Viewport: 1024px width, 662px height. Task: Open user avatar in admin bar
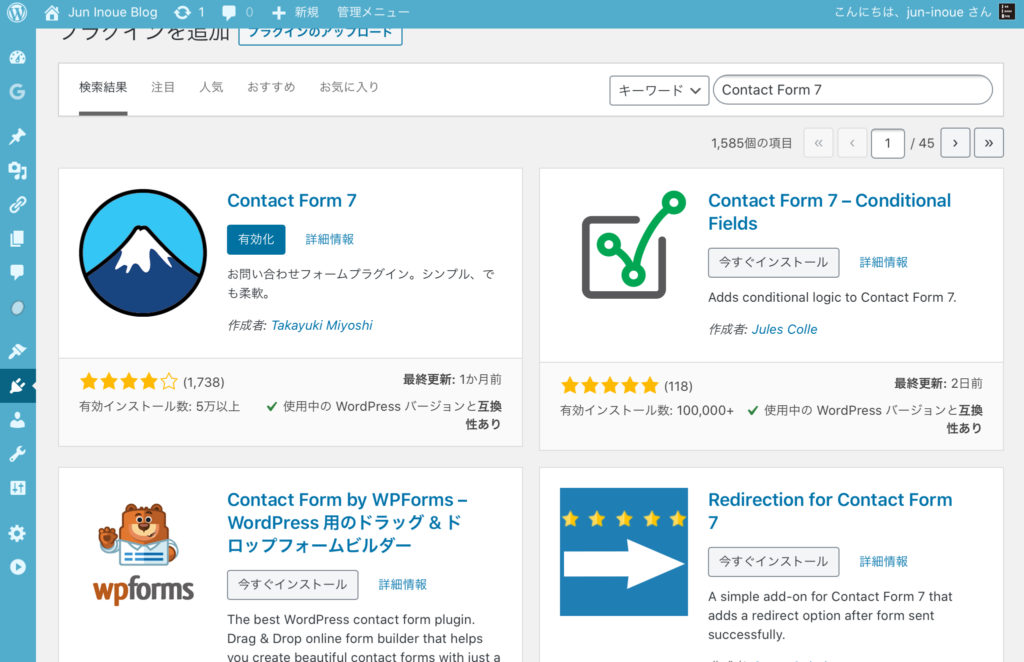point(1006,12)
